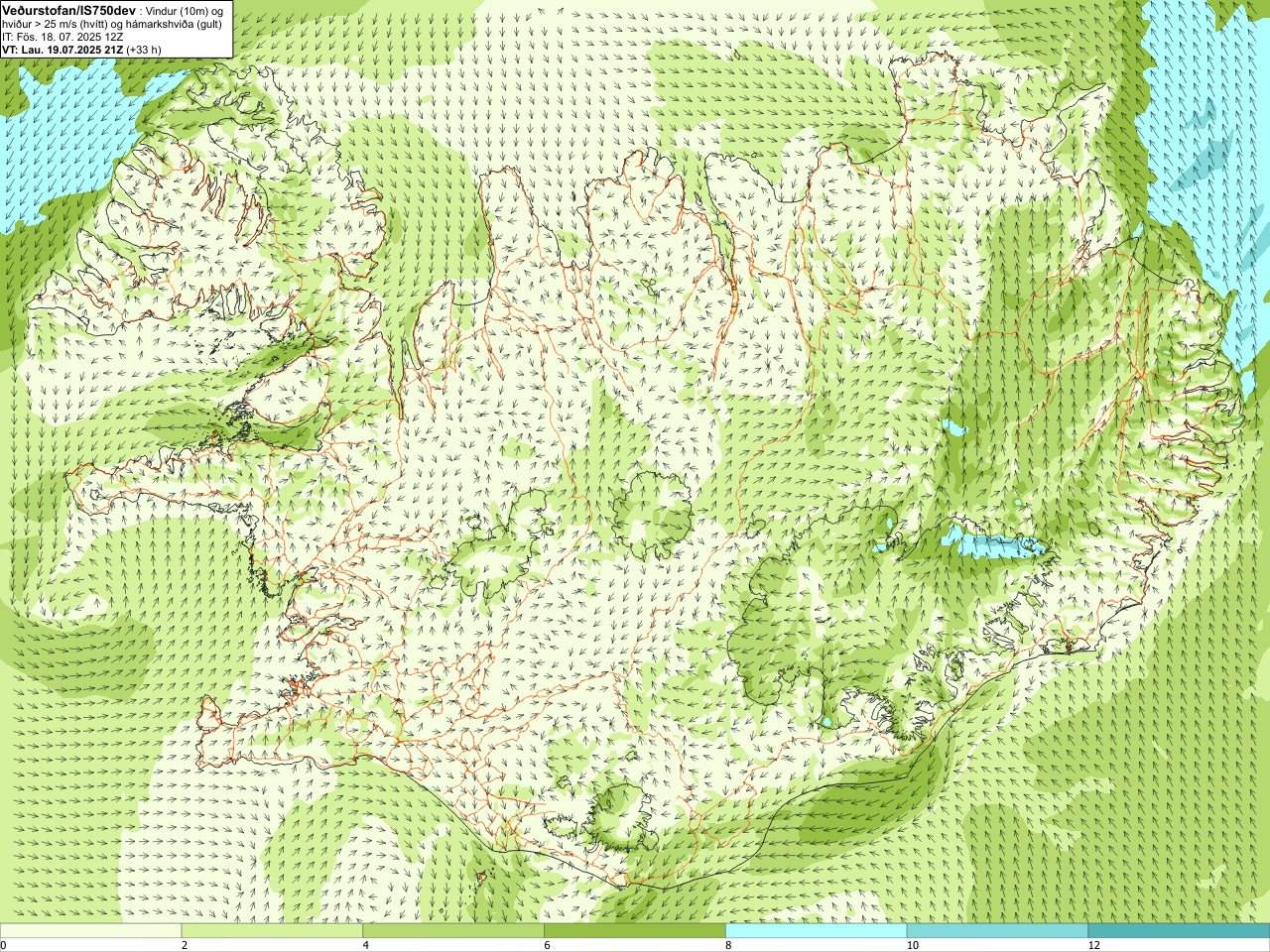Click the "Veðurstofan/IS750dev" title text
Viewport: 1270px width, 952px height.
(69, 9)
